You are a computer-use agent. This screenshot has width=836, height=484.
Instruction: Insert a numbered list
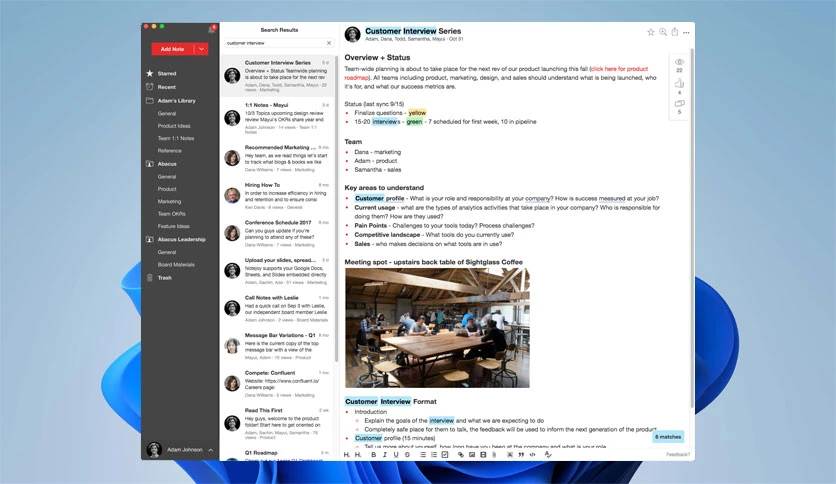point(433,455)
